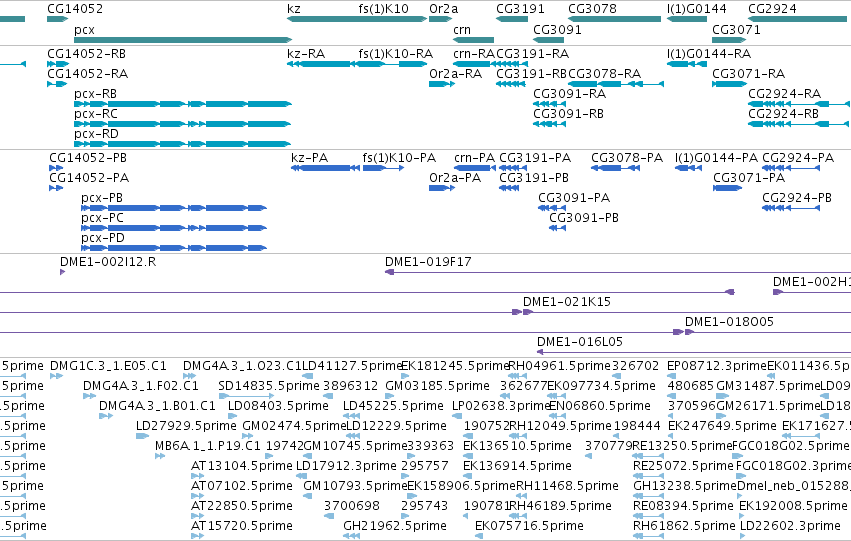Click the CG14052 gene label
Viewport: 851px width, 541px height.
click(x=75, y=9)
